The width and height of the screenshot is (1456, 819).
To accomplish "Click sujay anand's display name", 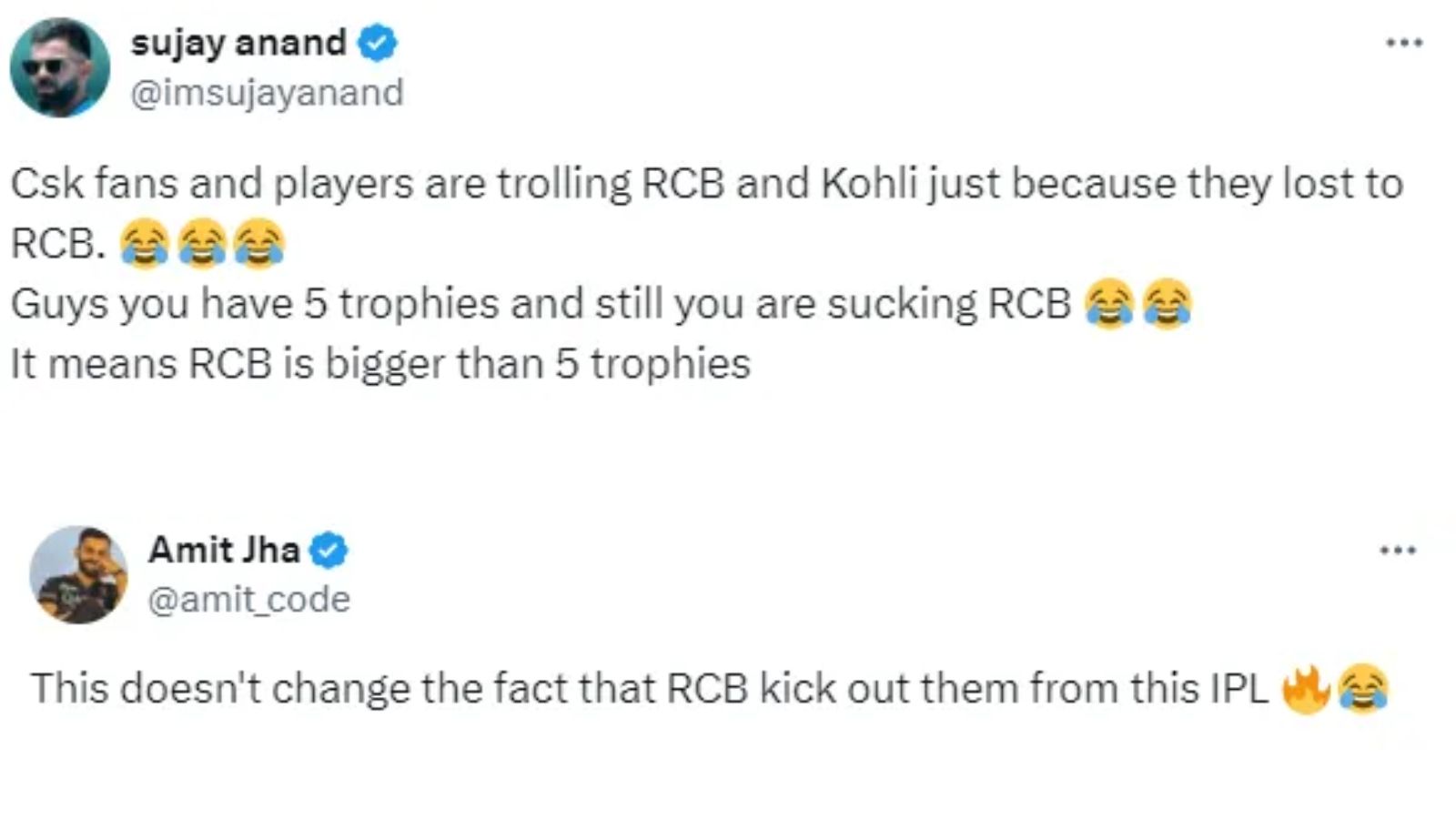I will tap(238, 41).
